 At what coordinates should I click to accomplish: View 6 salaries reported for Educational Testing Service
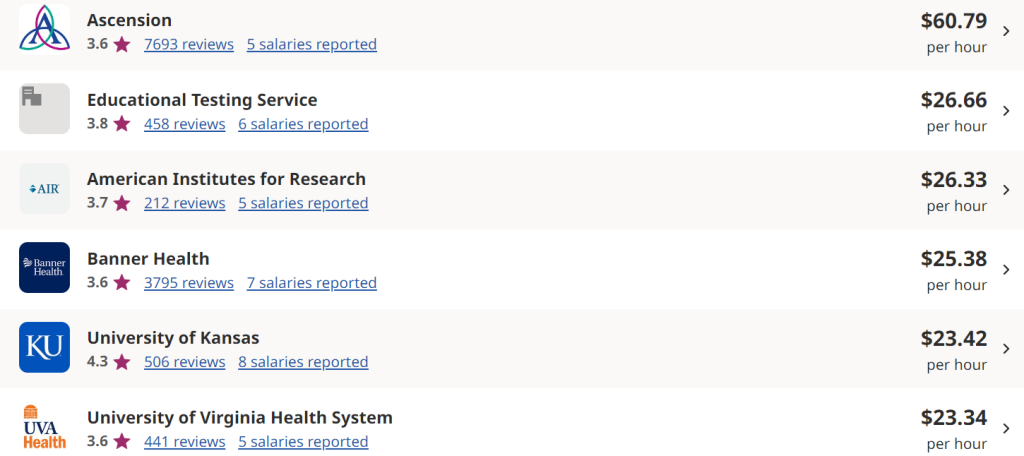click(x=303, y=124)
